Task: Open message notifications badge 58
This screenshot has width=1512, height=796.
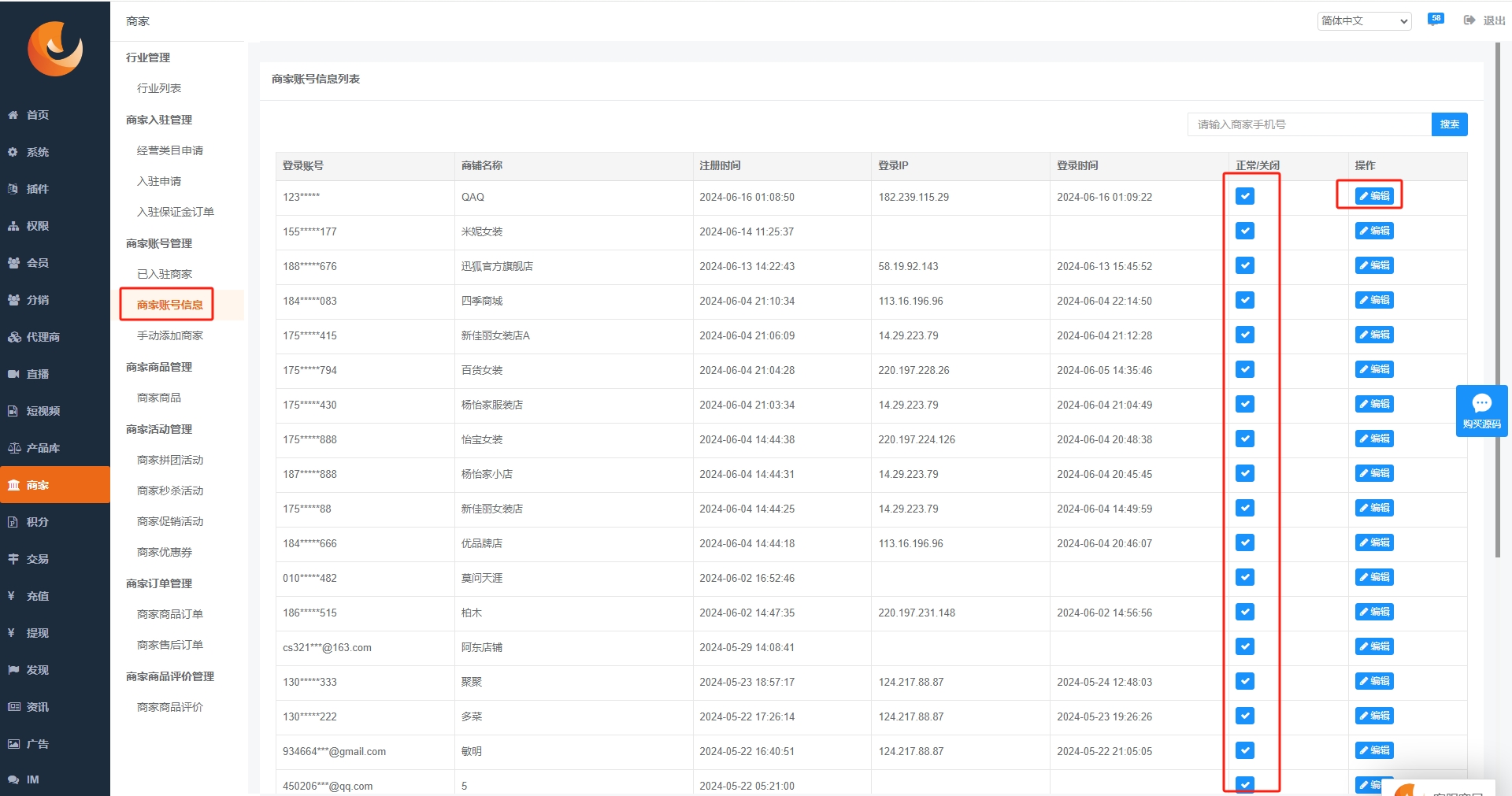Action: click(1436, 20)
